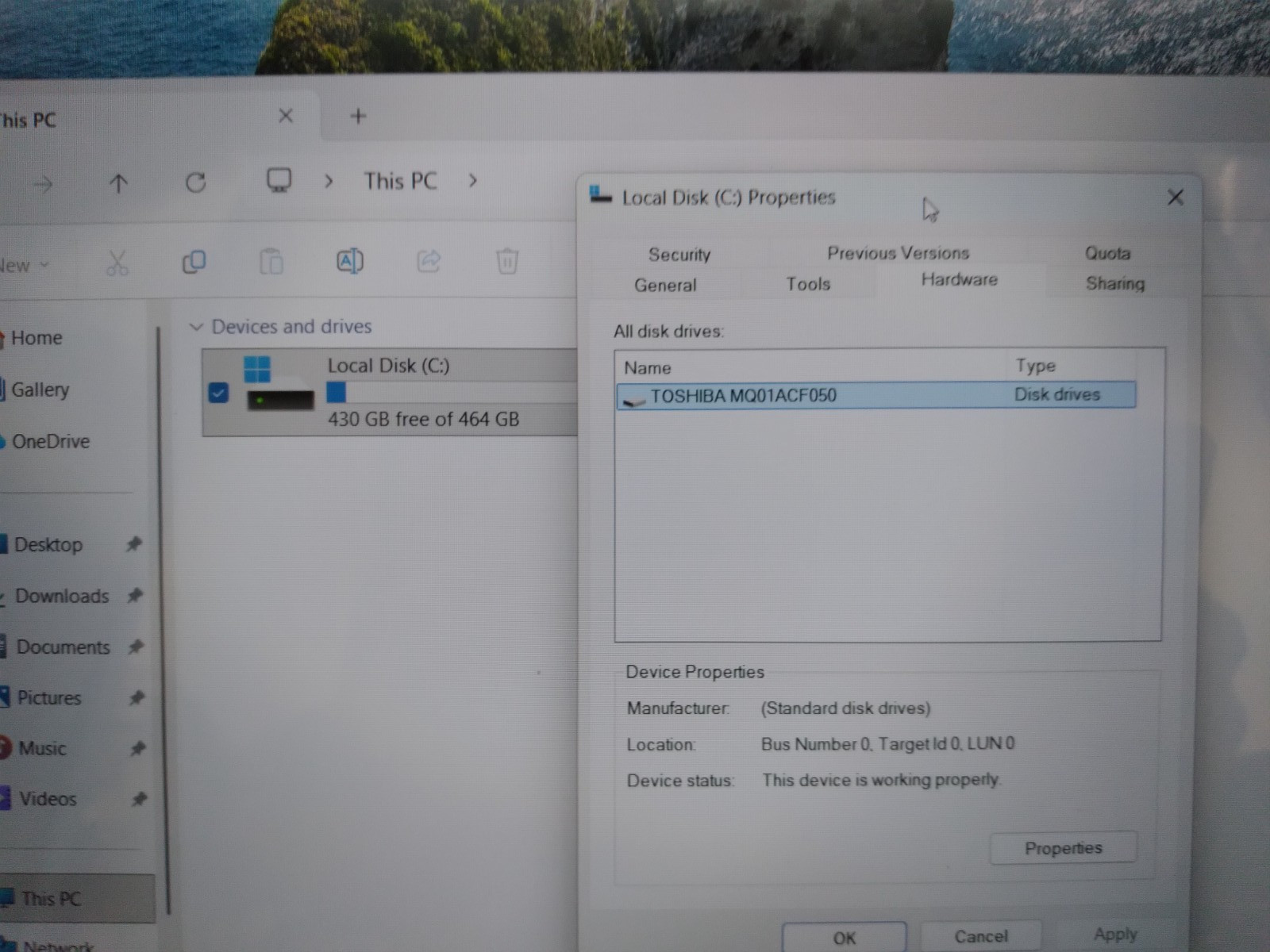
Task: Open Gallery in the navigation pane
Action: (40, 390)
